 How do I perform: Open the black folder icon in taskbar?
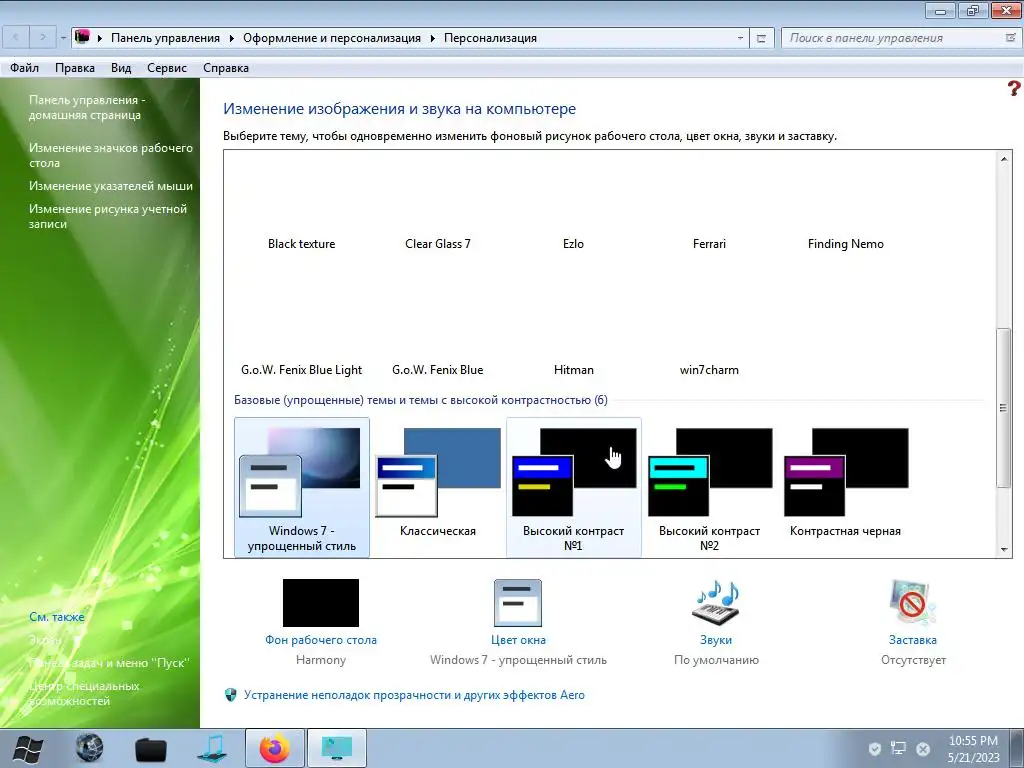[x=151, y=749]
